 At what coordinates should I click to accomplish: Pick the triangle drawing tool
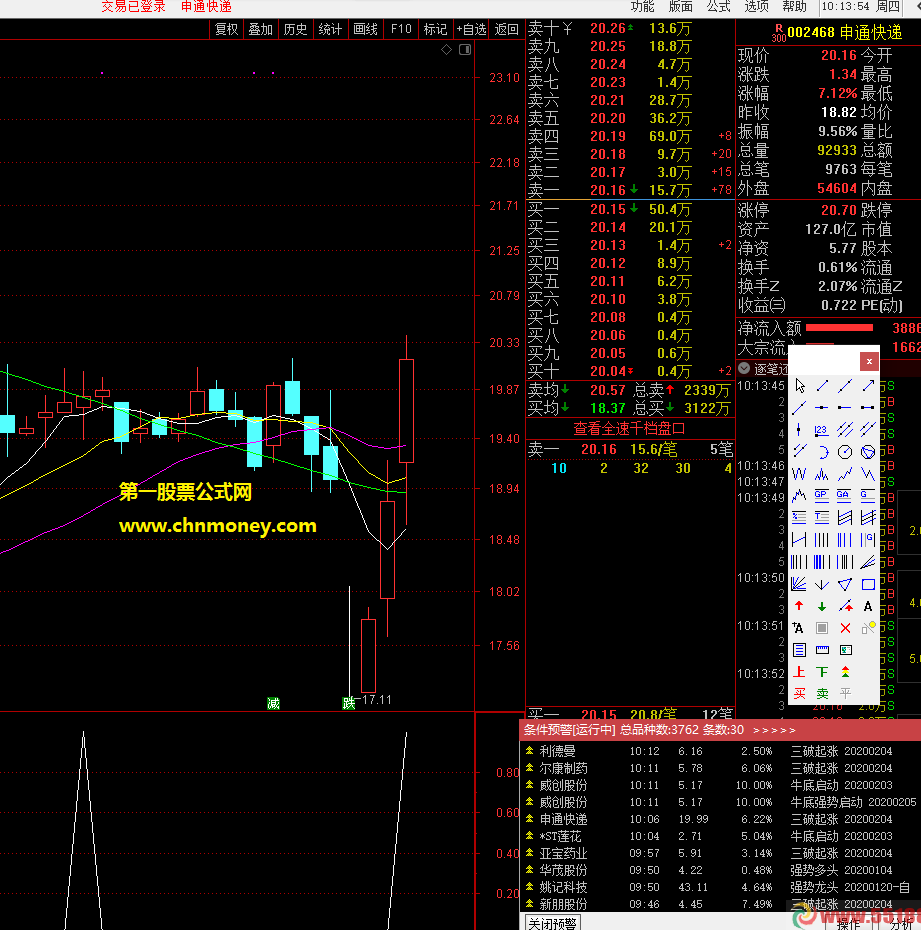[845, 584]
